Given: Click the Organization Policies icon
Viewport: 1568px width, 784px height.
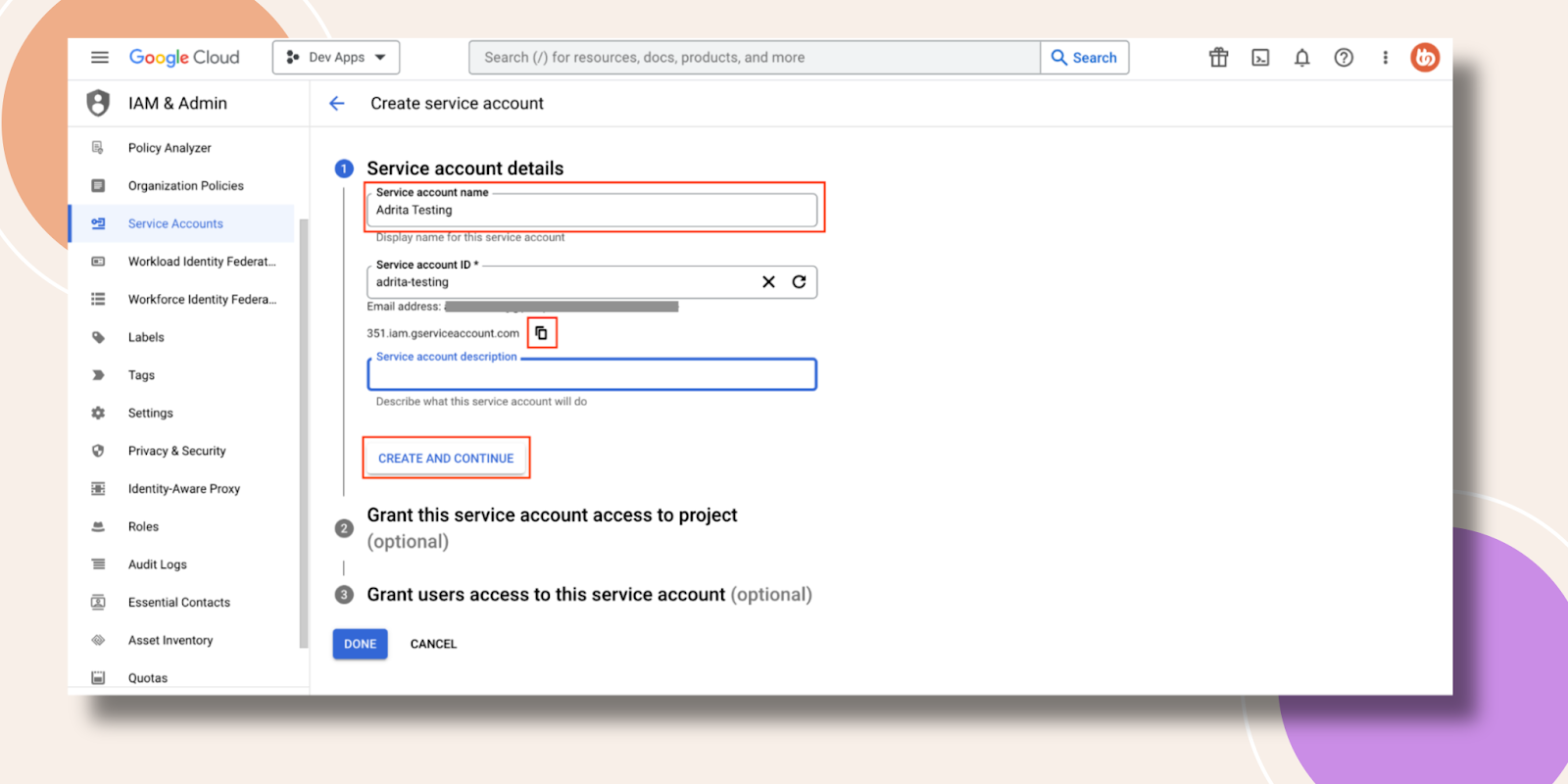Looking at the screenshot, I should pos(98,186).
